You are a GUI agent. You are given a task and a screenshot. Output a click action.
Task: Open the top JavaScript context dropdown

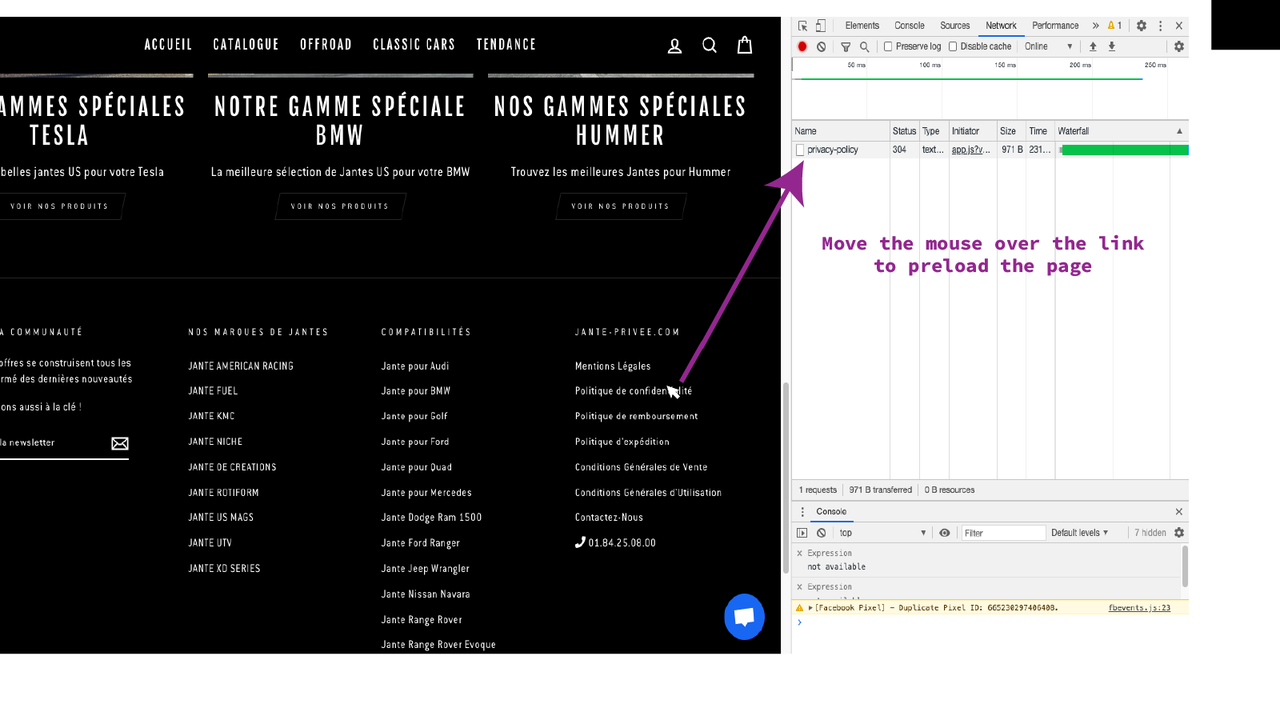pos(883,533)
